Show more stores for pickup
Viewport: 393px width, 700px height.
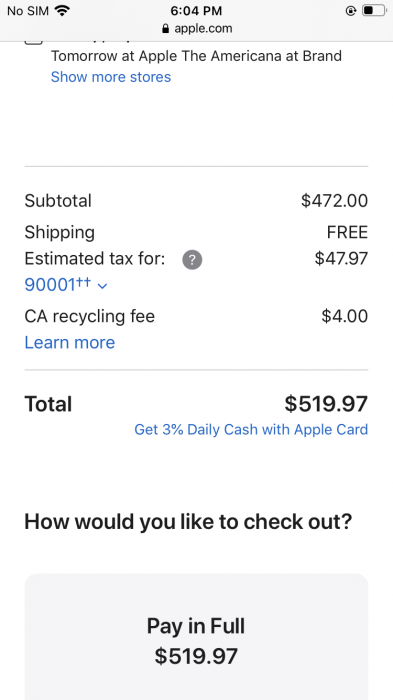pos(111,77)
